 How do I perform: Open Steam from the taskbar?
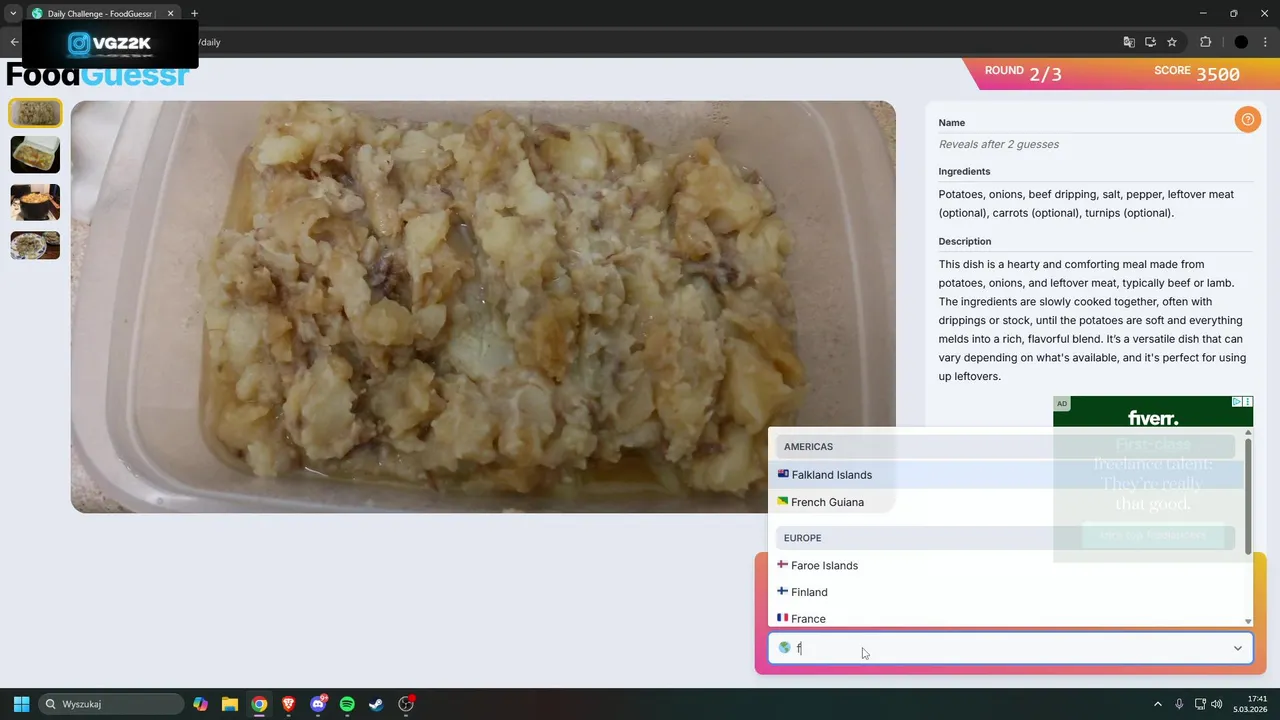click(x=376, y=704)
